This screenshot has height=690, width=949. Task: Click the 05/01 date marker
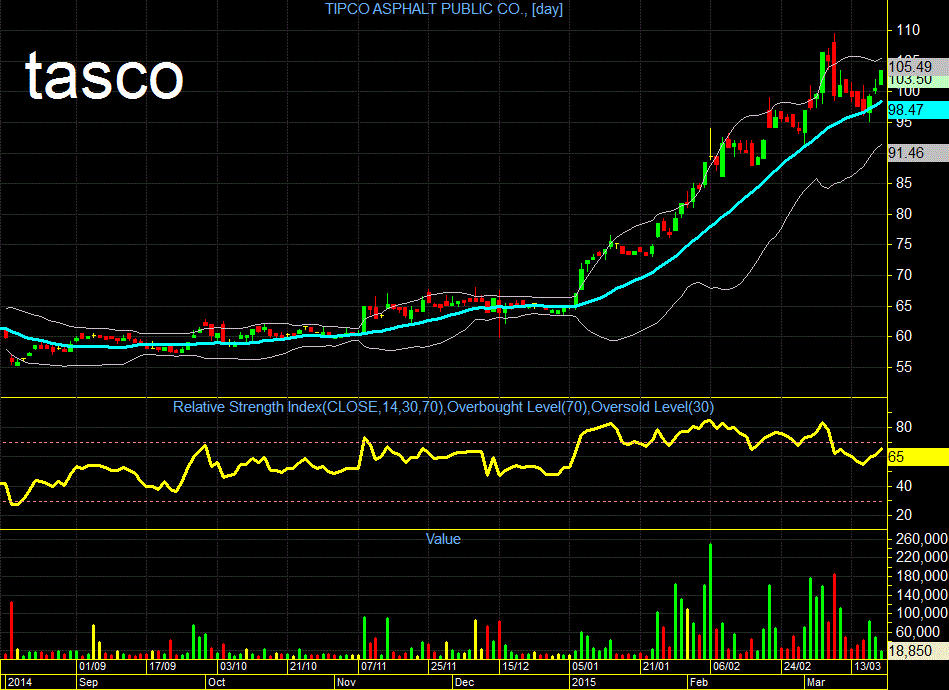click(x=585, y=666)
